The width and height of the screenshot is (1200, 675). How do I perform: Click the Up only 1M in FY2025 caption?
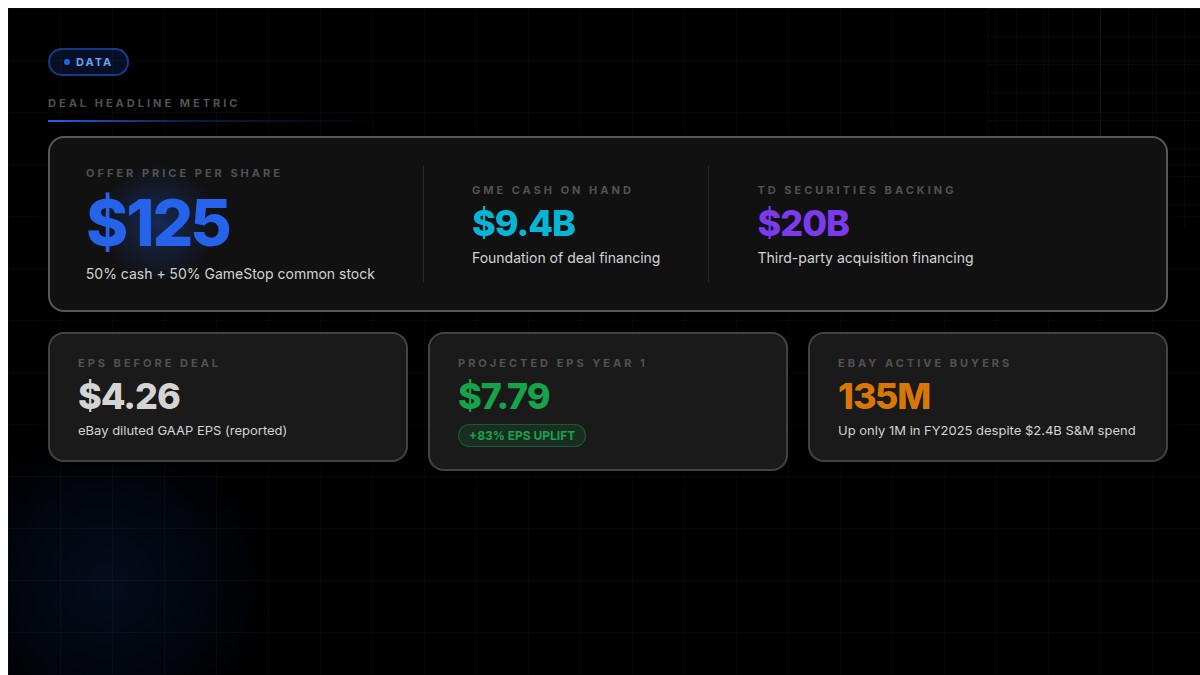click(987, 431)
